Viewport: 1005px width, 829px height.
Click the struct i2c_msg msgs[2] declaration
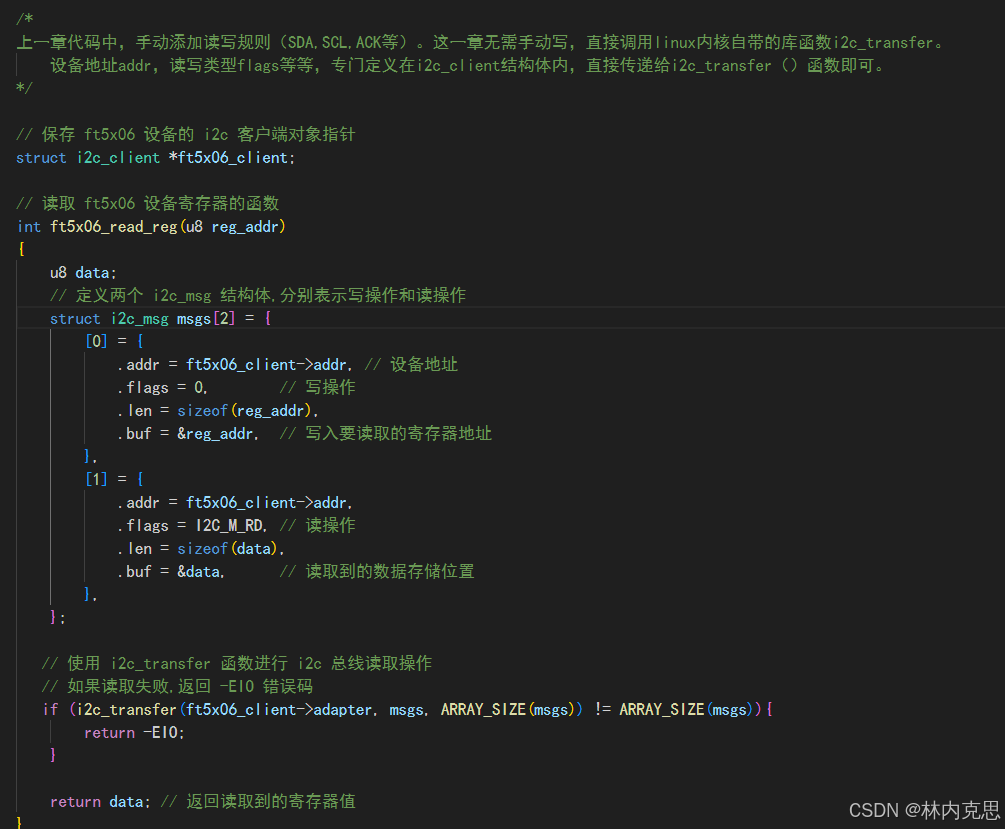(158, 318)
